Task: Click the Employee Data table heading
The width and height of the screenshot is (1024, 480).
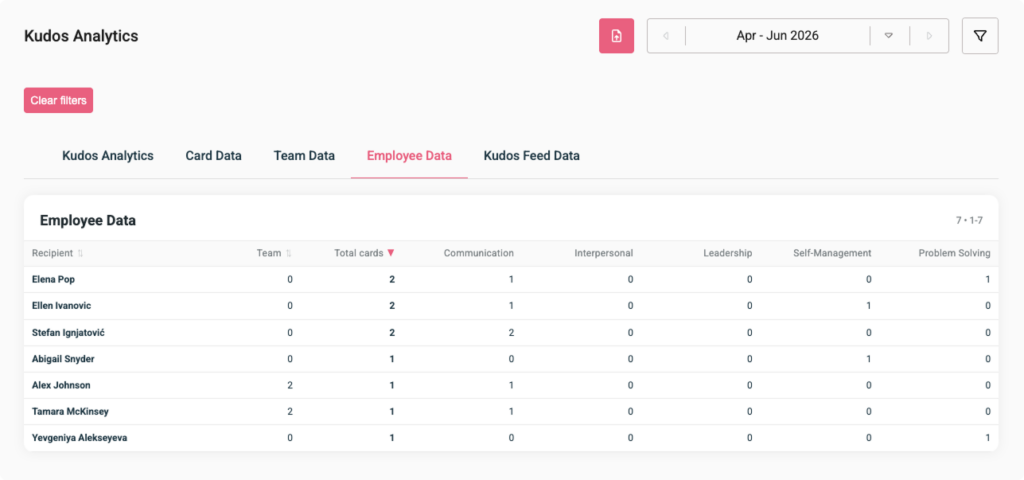Action: [x=88, y=221]
